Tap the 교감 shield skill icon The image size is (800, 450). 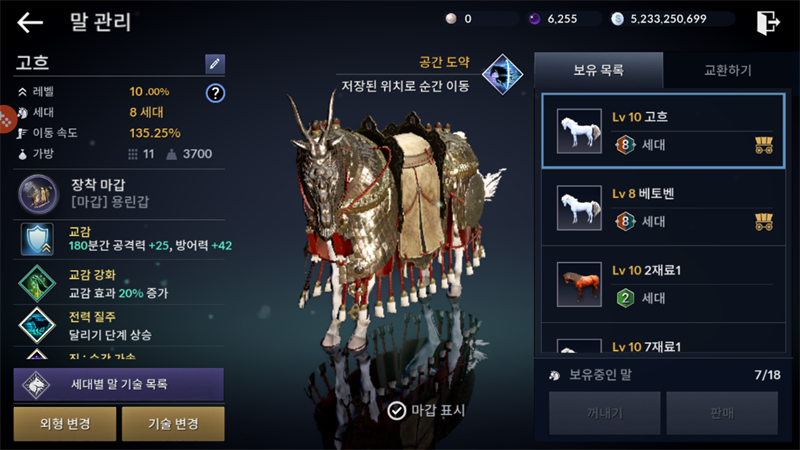point(37,239)
